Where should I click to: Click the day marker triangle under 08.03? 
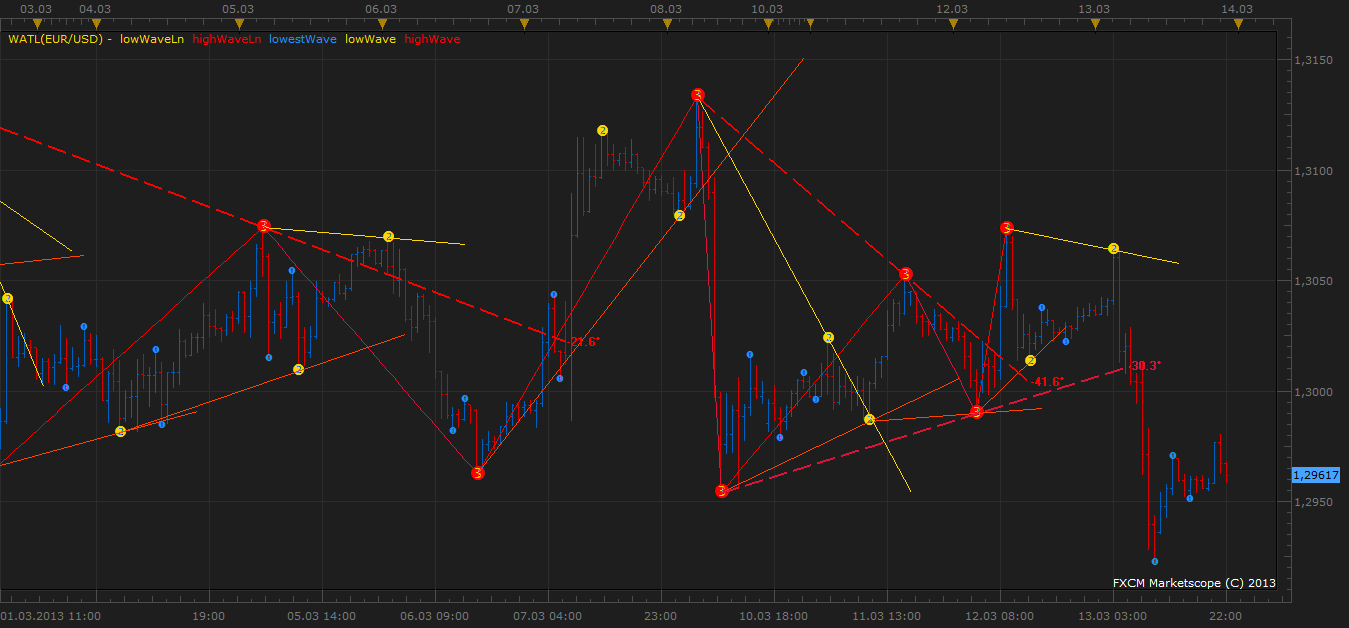pyautogui.click(x=667, y=24)
